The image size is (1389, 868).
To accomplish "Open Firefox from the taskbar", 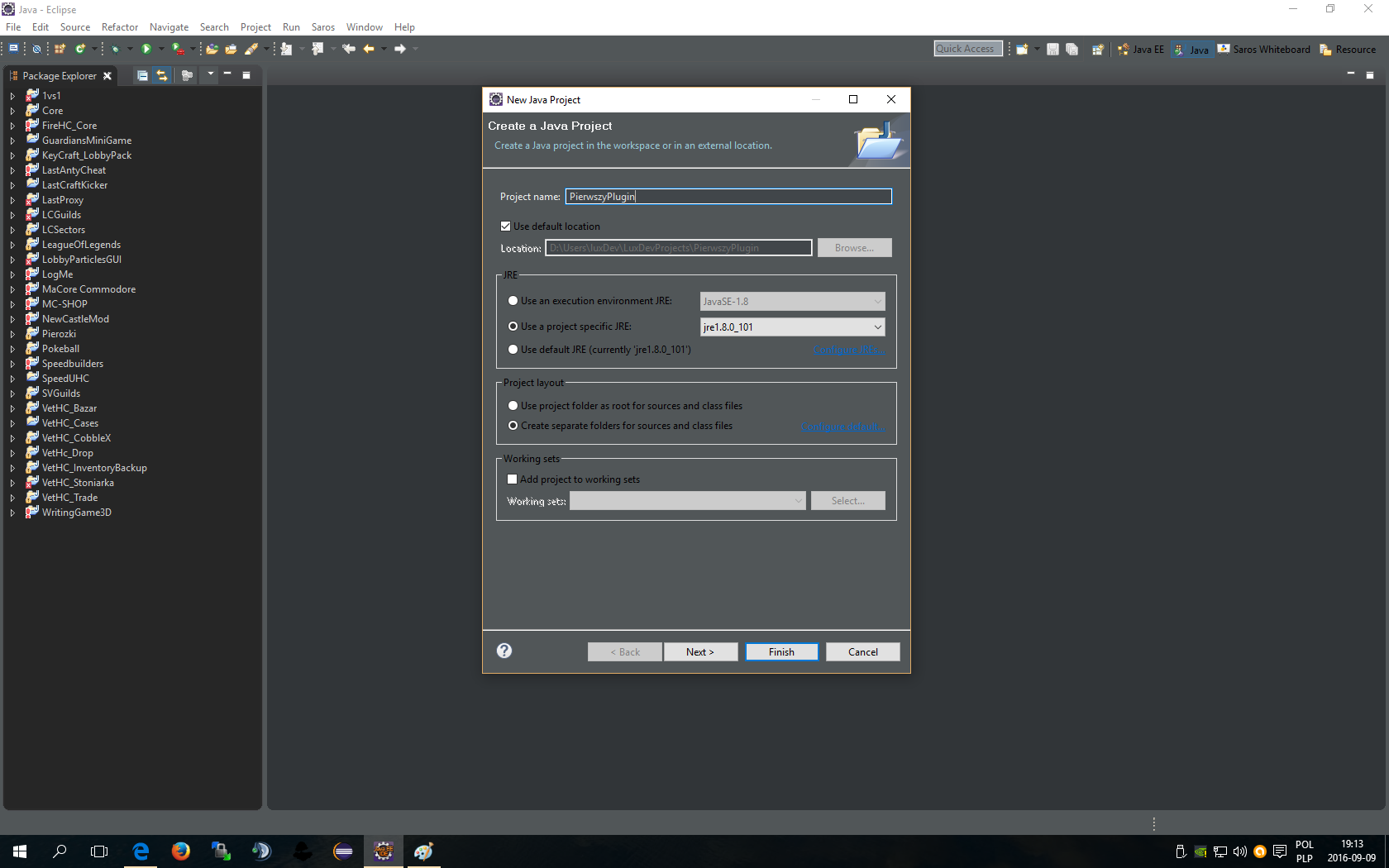I will (180, 851).
